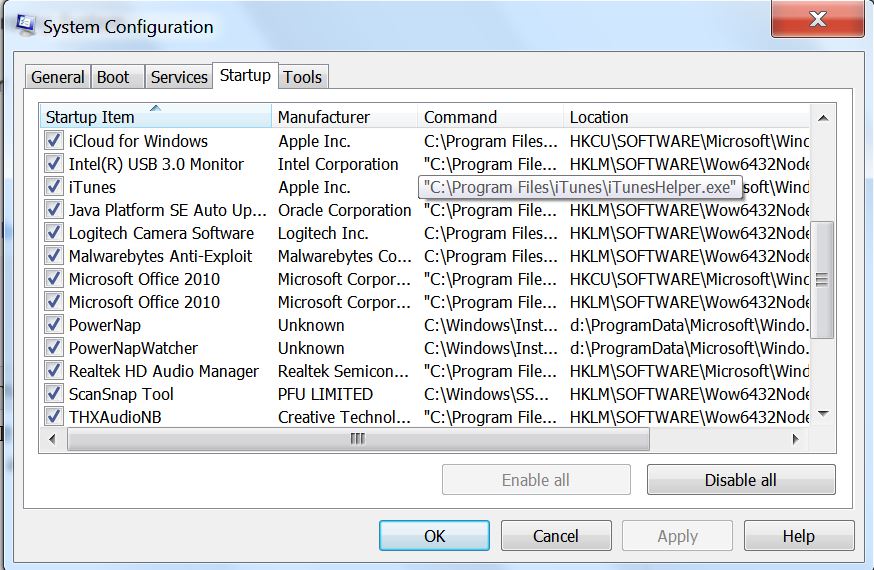This screenshot has height=570, width=874.
Task: Select the Logitech Inc. manufacturer cell
Action: [323, 233]
